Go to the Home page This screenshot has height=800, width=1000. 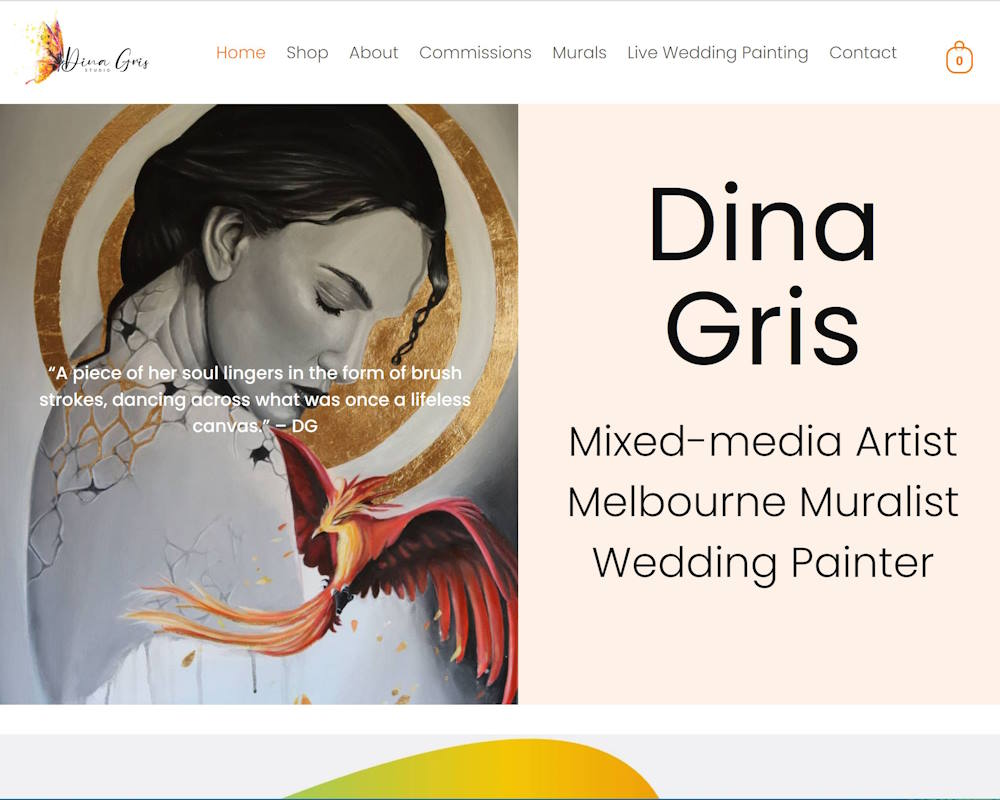coord(241,53)
